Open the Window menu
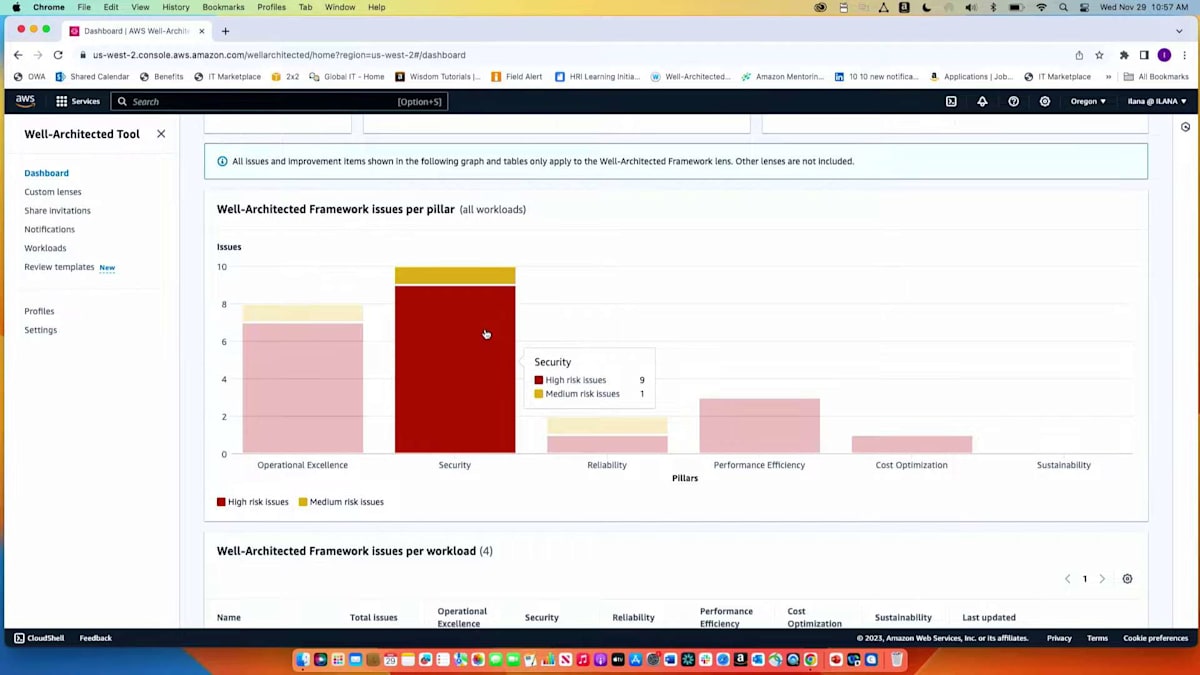The height and width of the screenshot is (675, 1200). click(340, 7)
